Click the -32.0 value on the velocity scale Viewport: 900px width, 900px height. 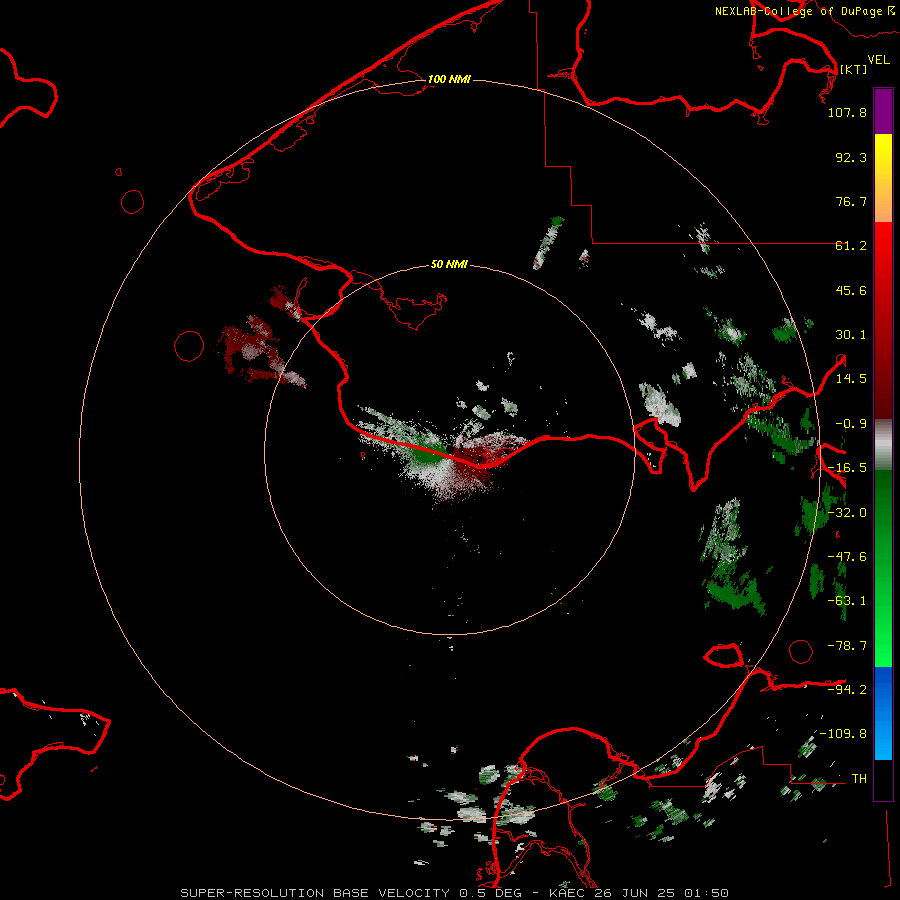tap(847, 513)
